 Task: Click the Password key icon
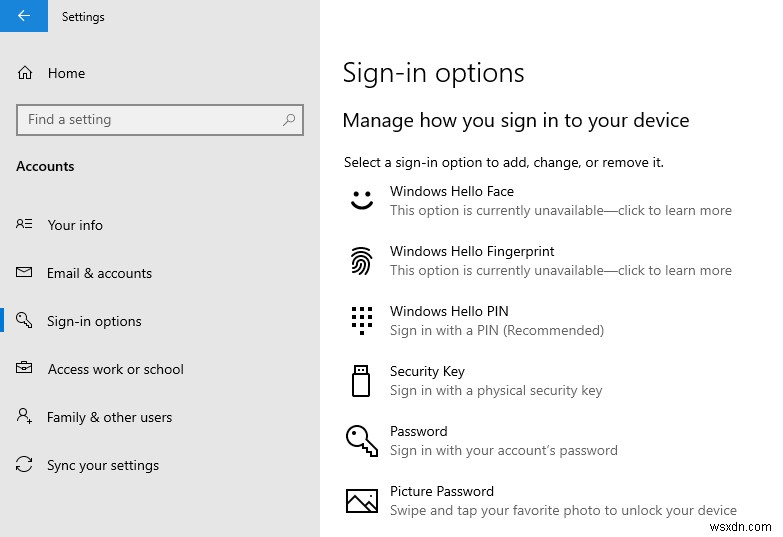[x=362, y=441]
